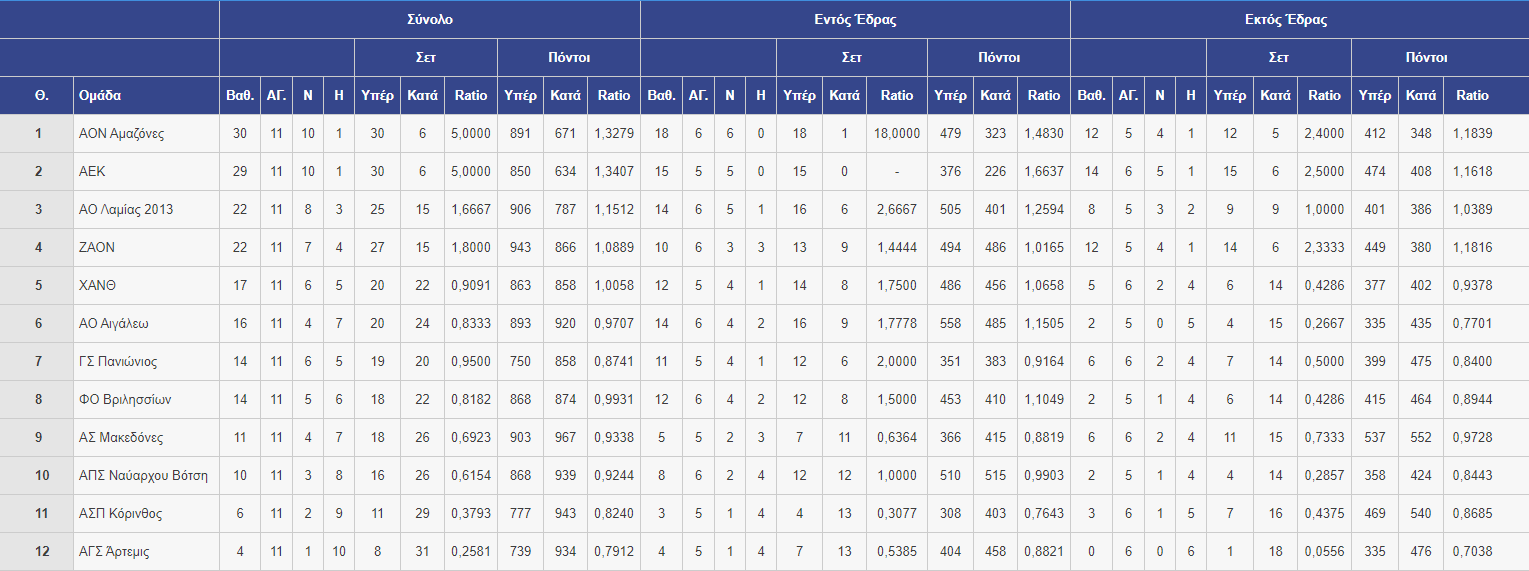The image size is (1529, 571).
Task: Select the Εκτός Έδρας header group
Action: (1299, 19)
